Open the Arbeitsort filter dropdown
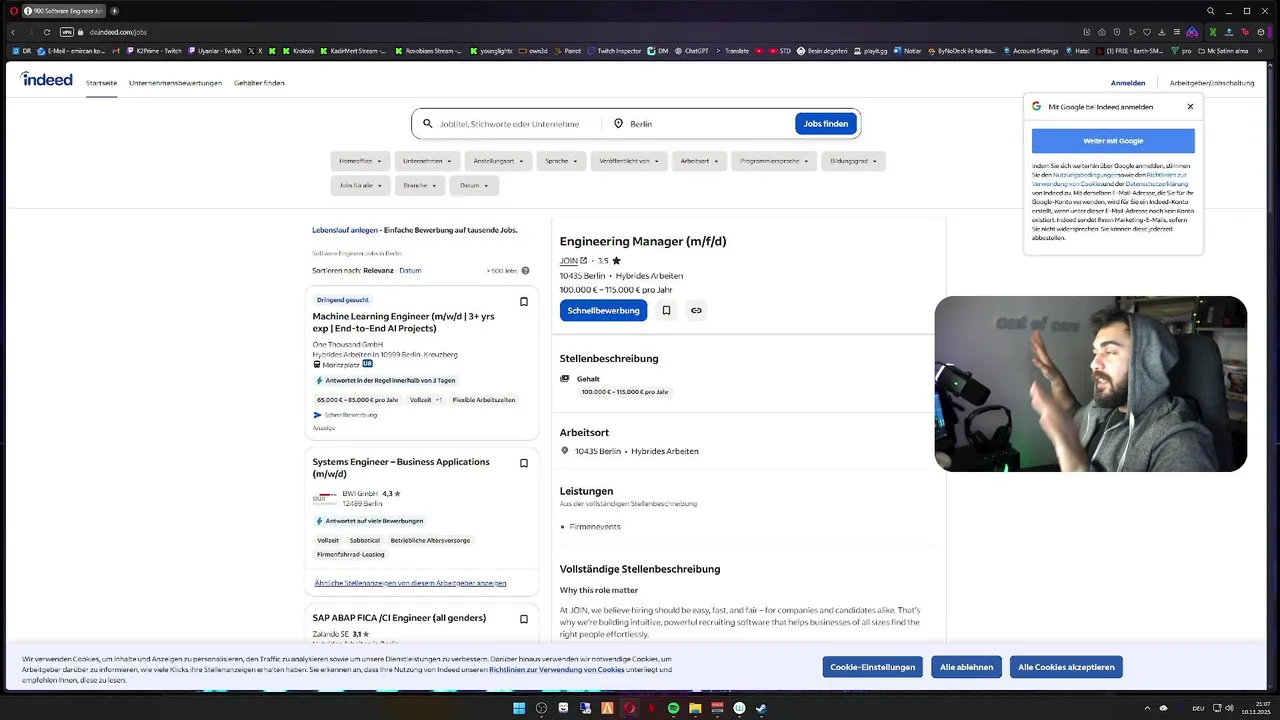 click(699, 161)
